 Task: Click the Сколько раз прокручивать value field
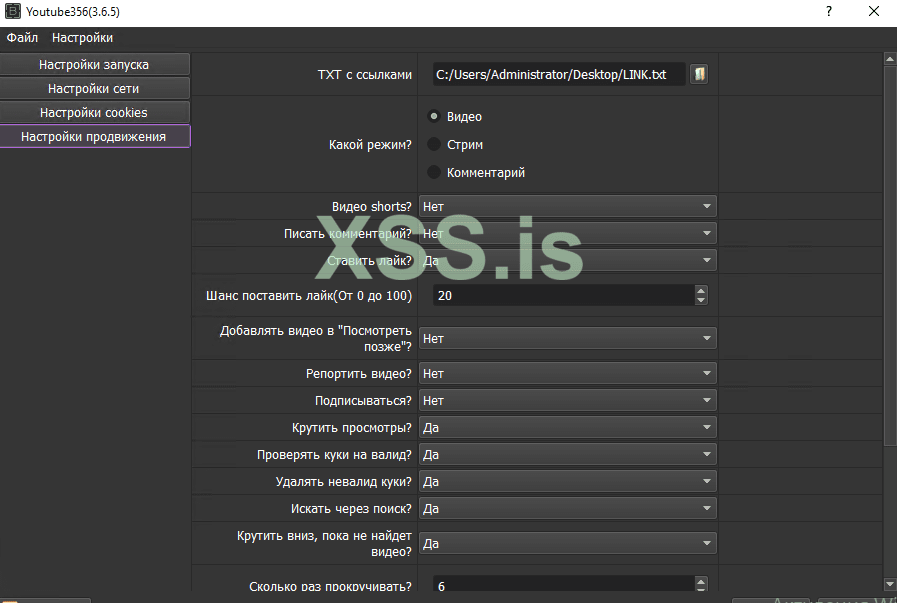563,584
